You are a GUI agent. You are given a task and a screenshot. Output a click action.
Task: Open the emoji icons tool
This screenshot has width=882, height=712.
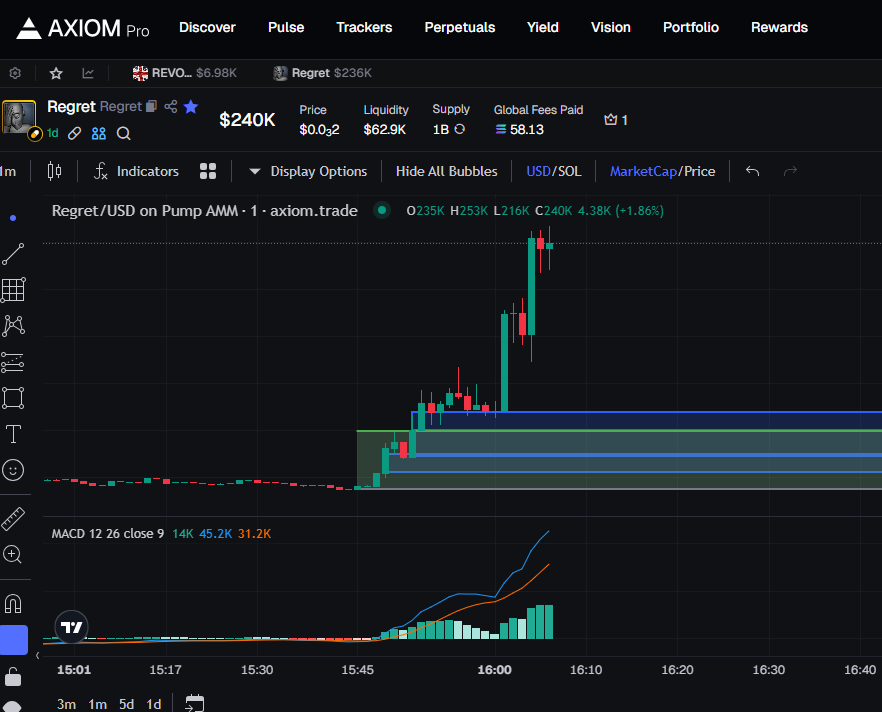(x=13, y=470)
